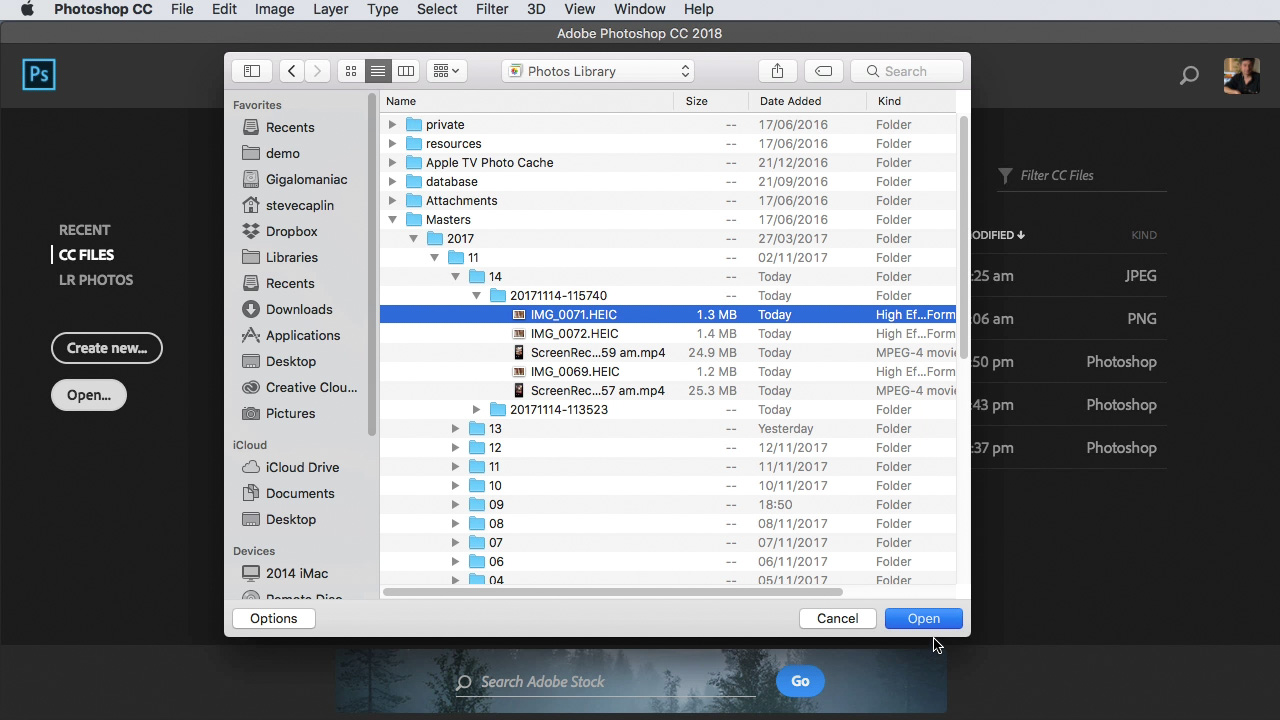
Task: Click the Share button in dialog toolbar
Action: coord(777,71)
